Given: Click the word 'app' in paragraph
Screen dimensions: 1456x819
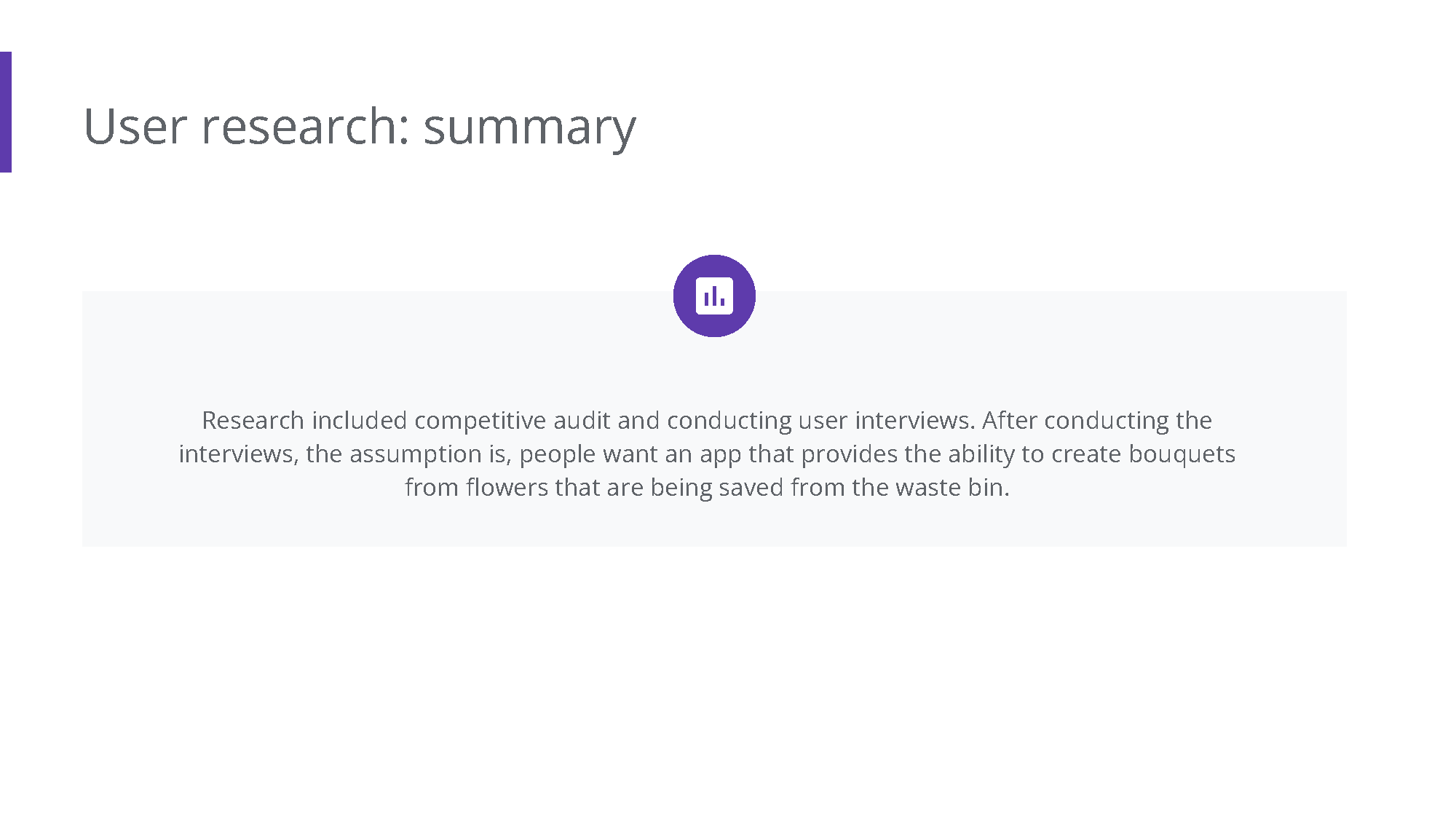Looking at the screenshot, I should coord(720,454).
